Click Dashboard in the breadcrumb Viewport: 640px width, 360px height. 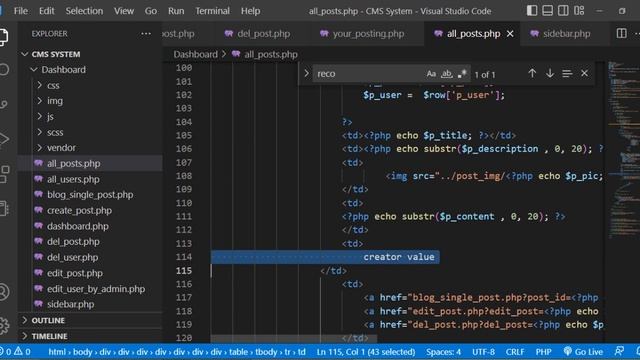click(196, 54)
